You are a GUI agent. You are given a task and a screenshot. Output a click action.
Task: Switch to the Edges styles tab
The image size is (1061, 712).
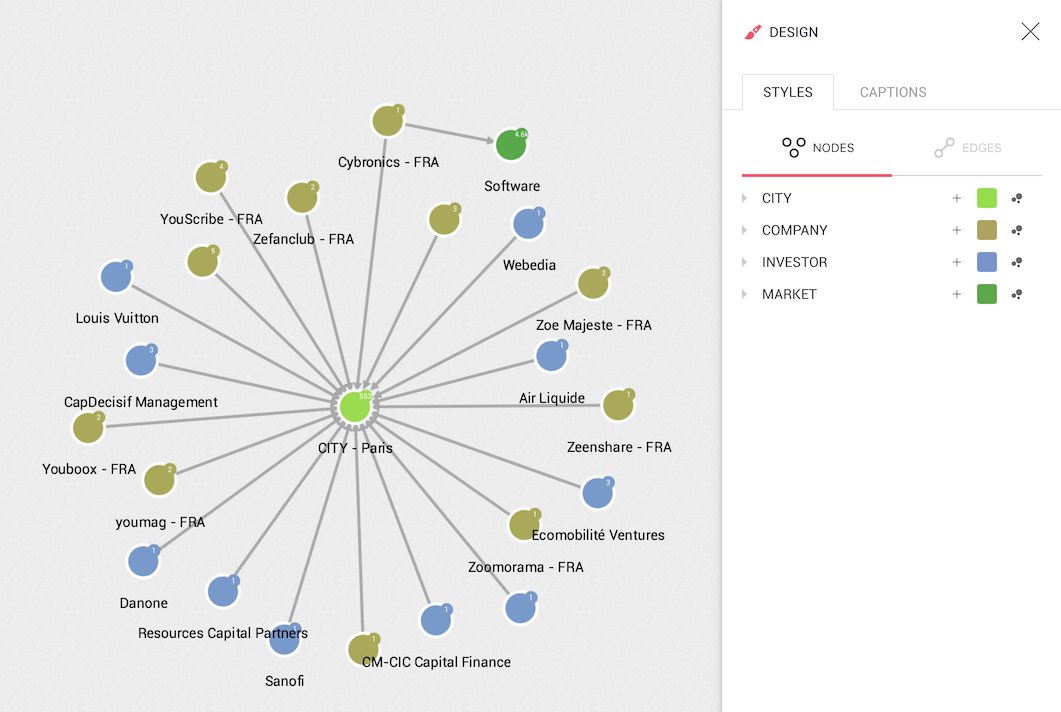[967, 148]
